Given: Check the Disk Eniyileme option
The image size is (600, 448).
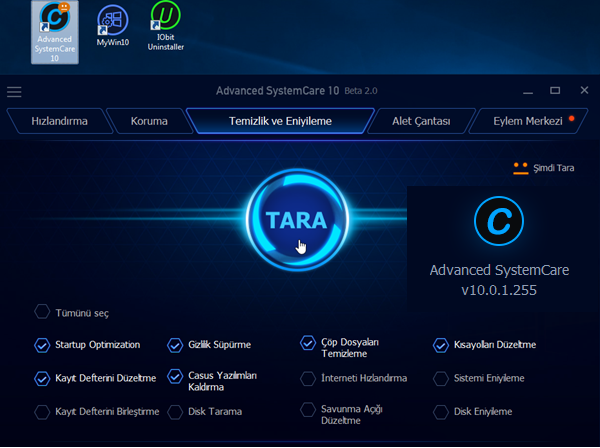Looking at the screenshot, I should coord(440,412).
